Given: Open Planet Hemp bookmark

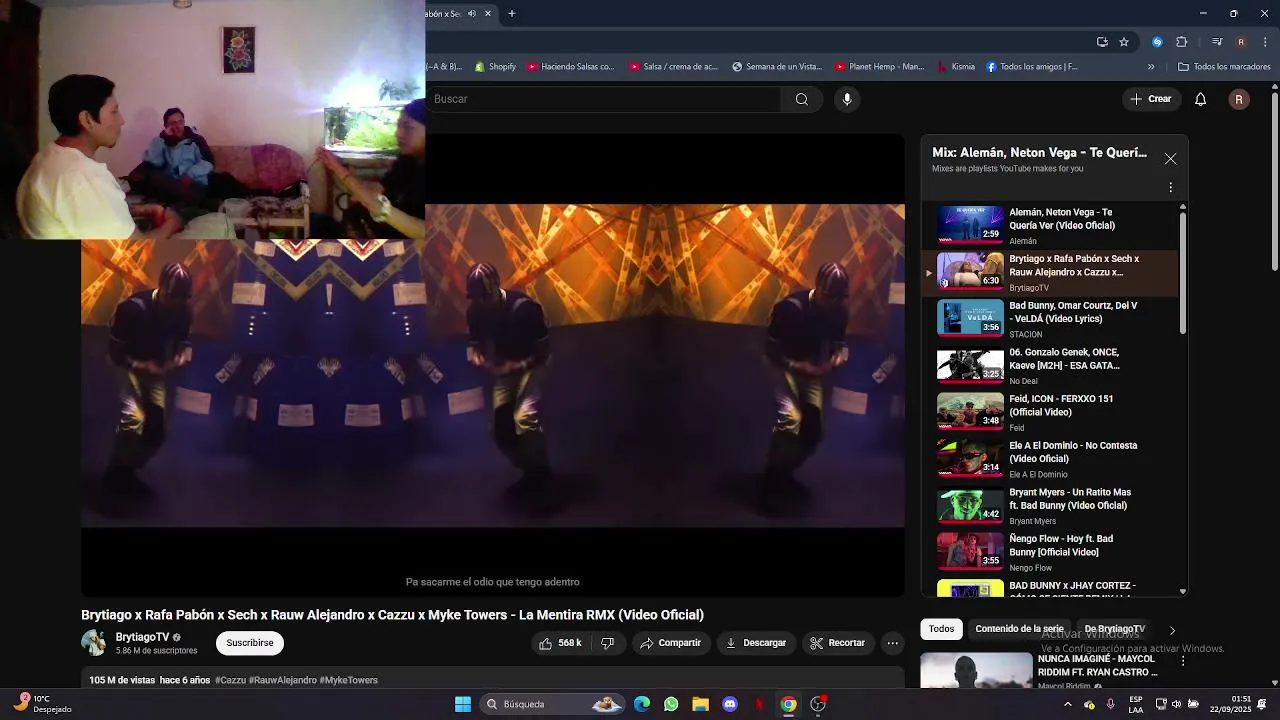Looking at the screenshot, I should tap(880, 67).
